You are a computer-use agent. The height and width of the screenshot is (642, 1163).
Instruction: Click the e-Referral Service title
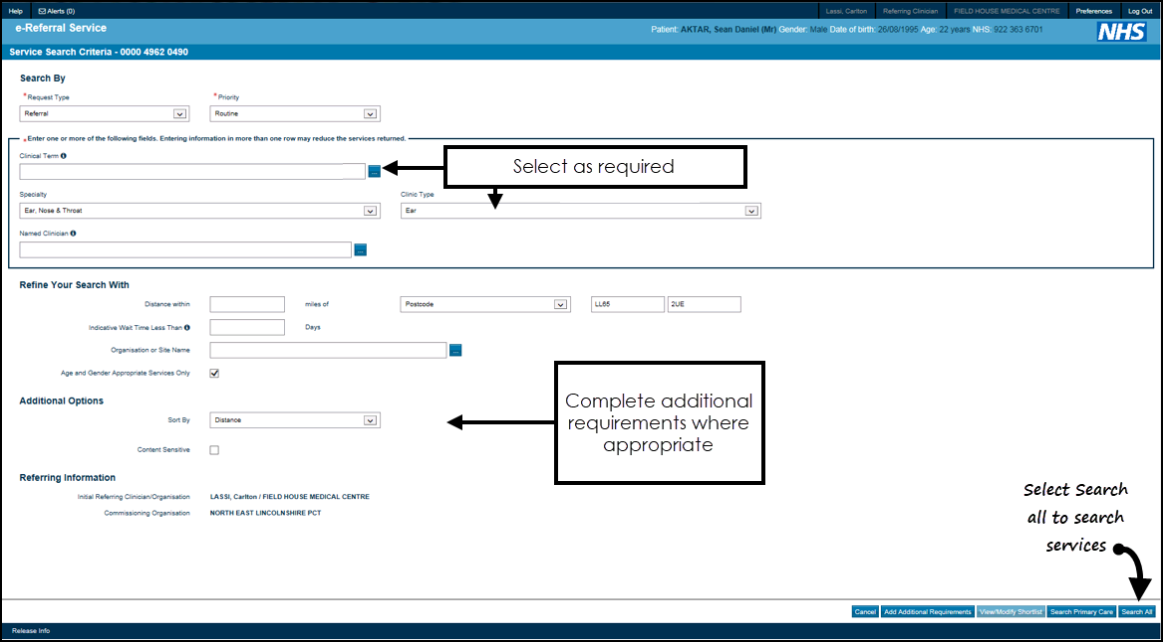tap(61, 28)
